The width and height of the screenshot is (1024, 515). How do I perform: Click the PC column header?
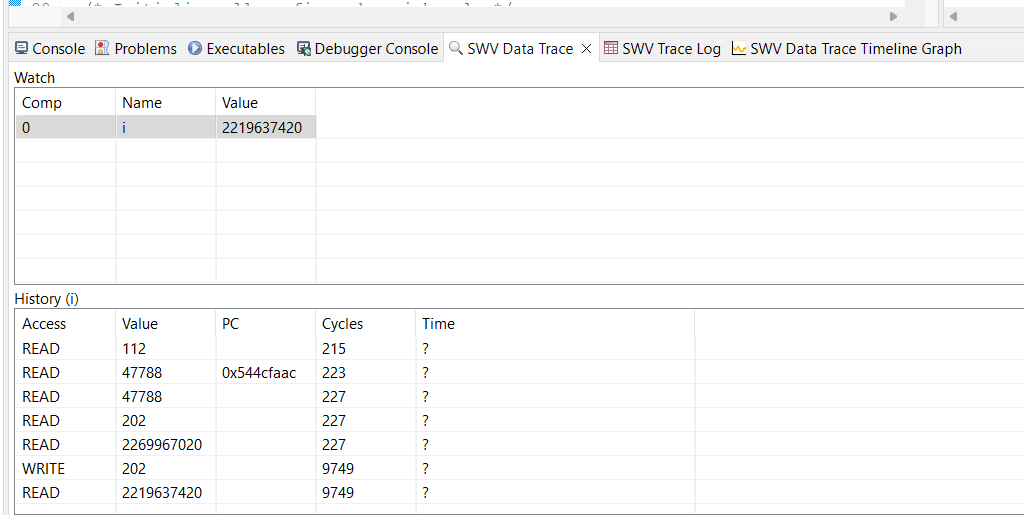(x=230, y=324)
